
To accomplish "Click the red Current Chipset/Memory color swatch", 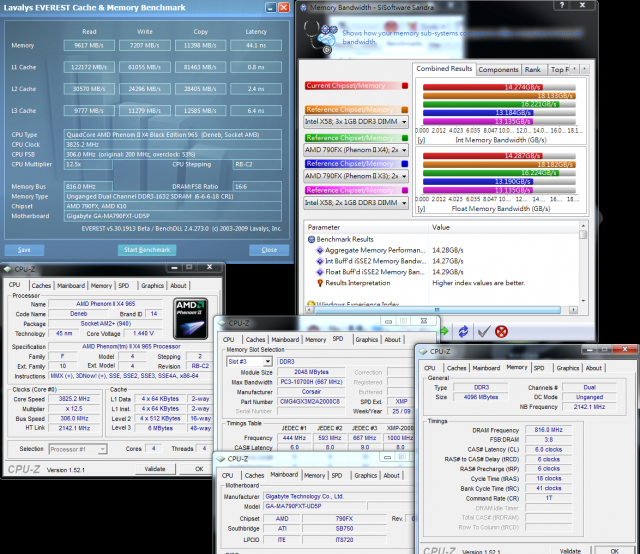I will 405,86.
